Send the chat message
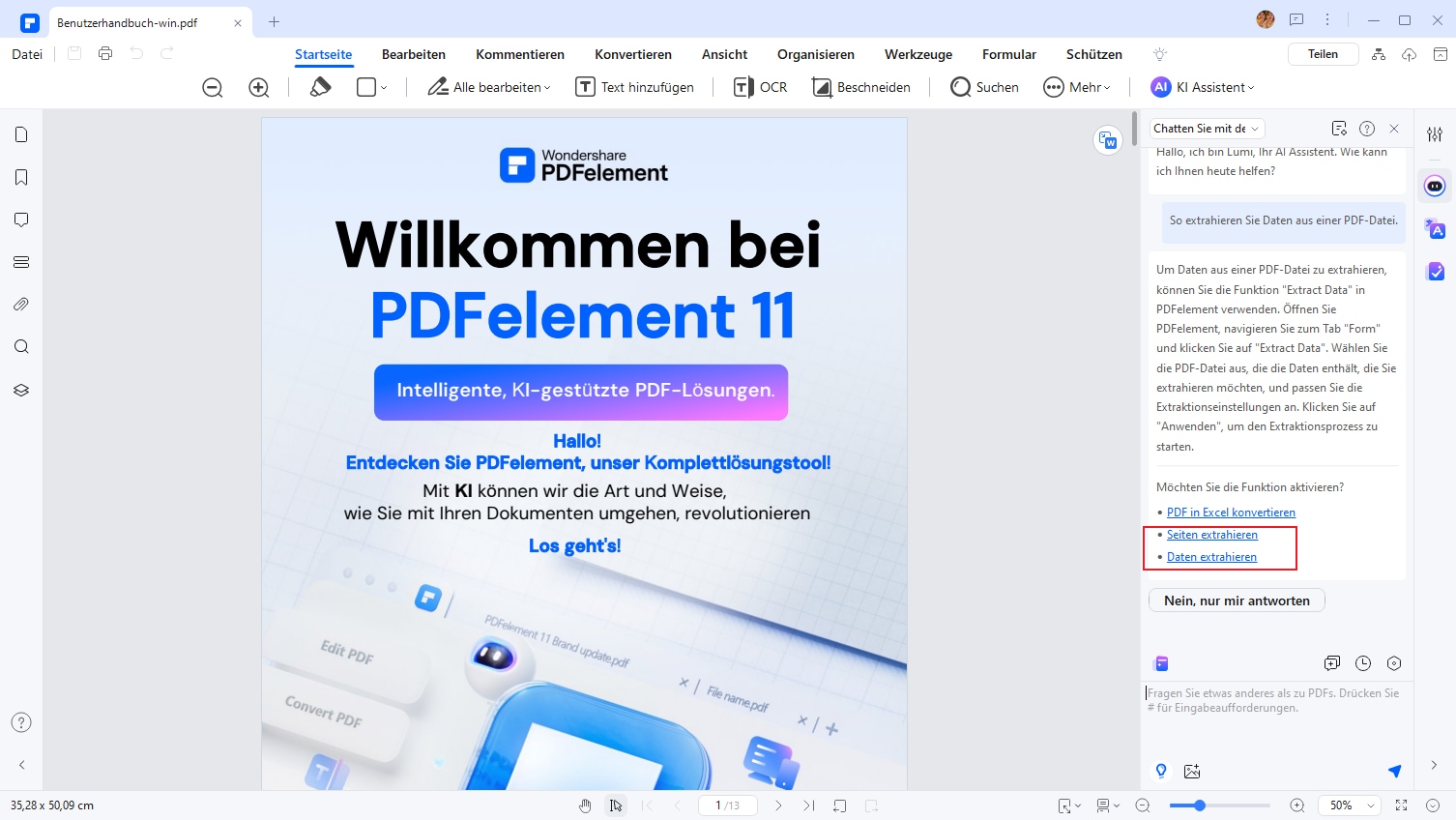Screen dimensions: 1456x820 click(x=1394, y=771)
